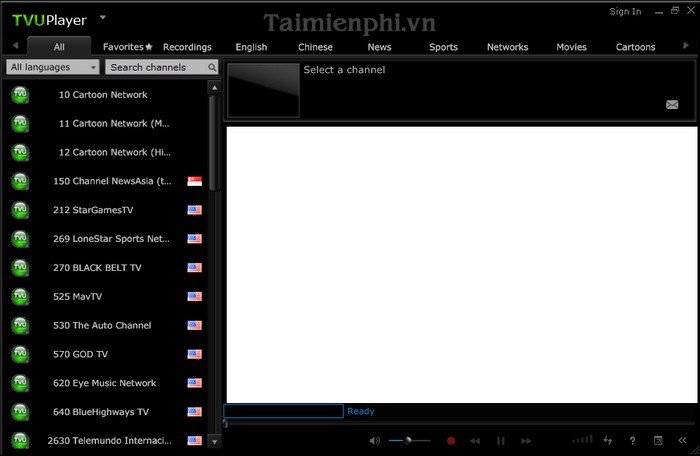Toggle the fullscreen window icon

click(x=658, y=441)
